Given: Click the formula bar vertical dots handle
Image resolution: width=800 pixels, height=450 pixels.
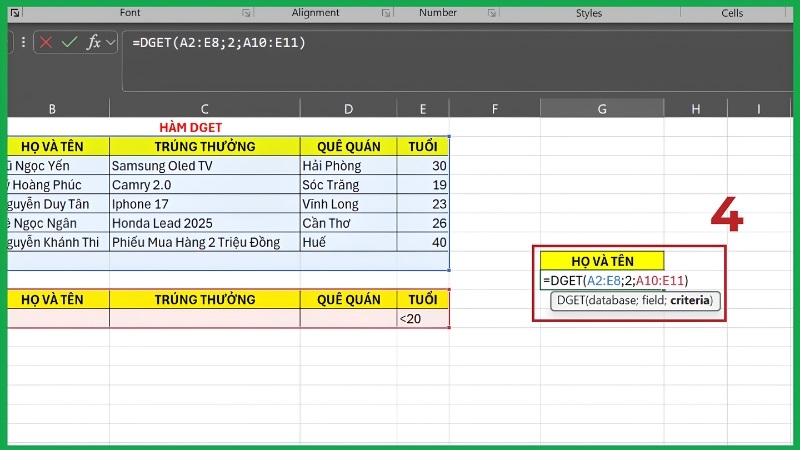Looking at the screenshot, I should (23, 42).
